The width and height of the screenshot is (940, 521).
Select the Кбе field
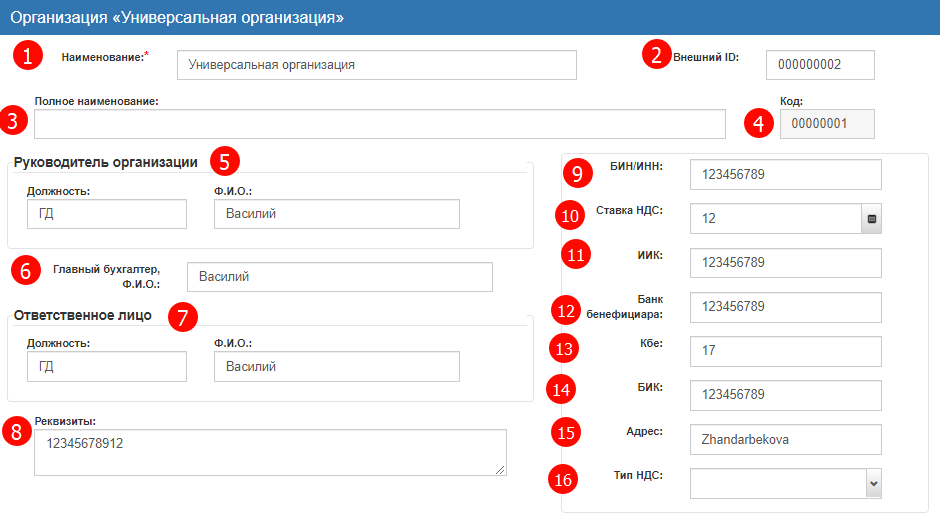pos(785,351)
